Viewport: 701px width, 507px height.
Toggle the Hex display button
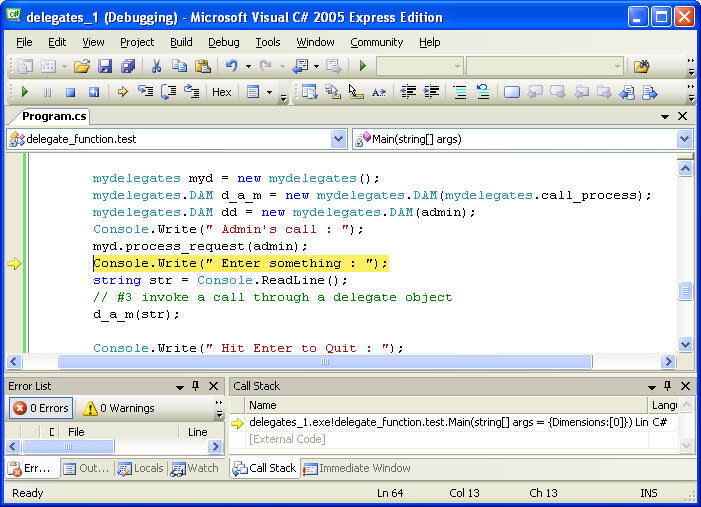[221, 92]
